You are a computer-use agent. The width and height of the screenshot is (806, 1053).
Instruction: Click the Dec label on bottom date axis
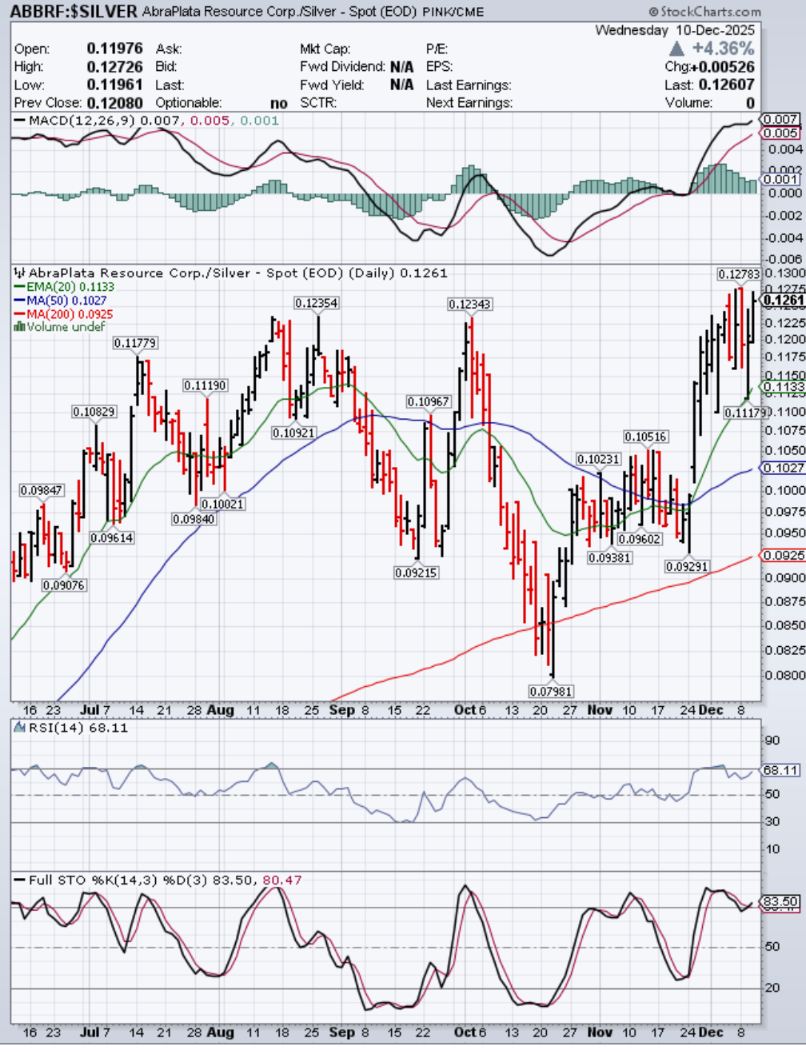(711, 1032)
